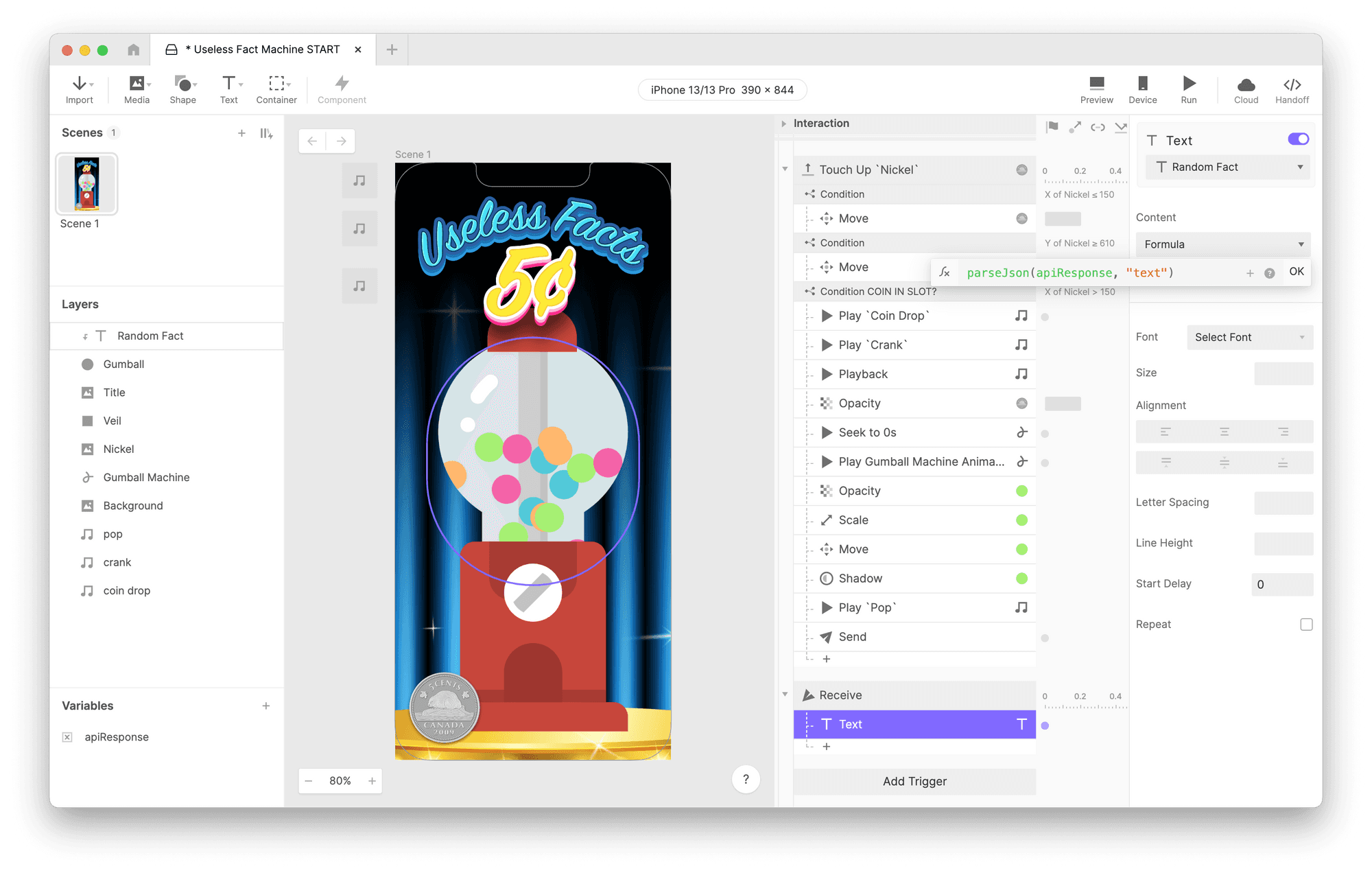Select the Gumball Machine layer

[x=167, y=478]
